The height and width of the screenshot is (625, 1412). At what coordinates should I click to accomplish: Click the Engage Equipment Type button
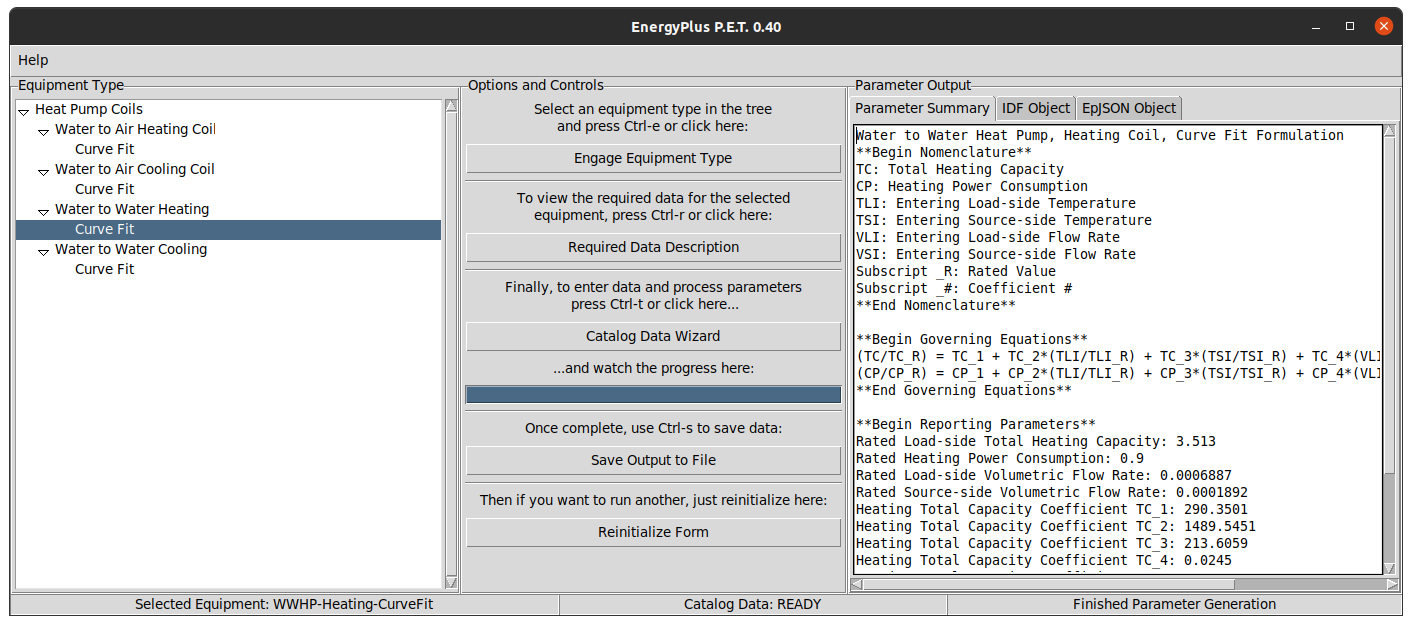point(653,158)
